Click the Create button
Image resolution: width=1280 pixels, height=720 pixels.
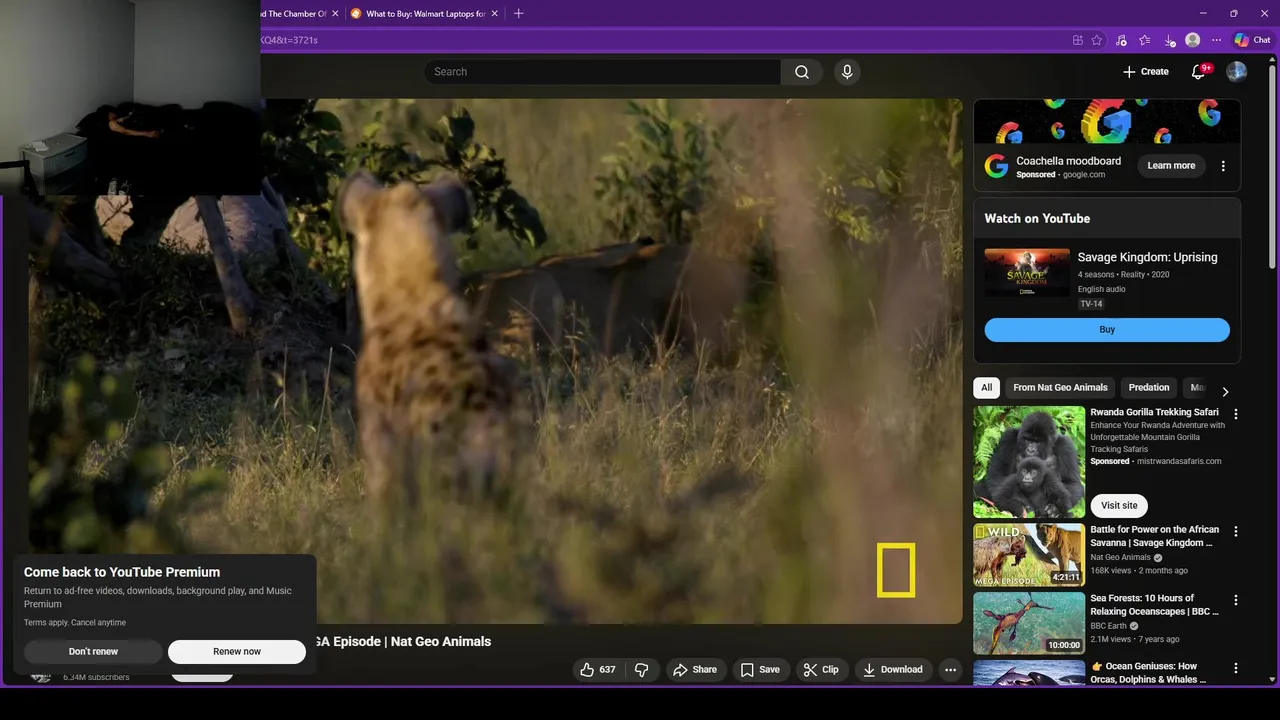click(1145, 72)
